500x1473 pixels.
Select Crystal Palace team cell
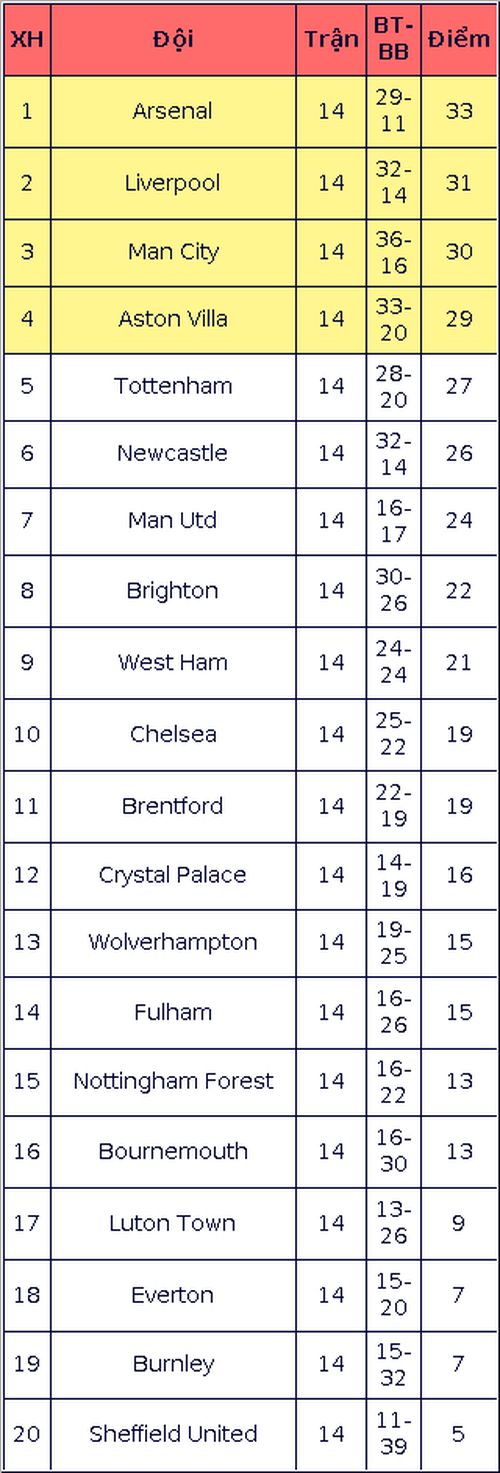pyautogui.click(x=172, y=875)
